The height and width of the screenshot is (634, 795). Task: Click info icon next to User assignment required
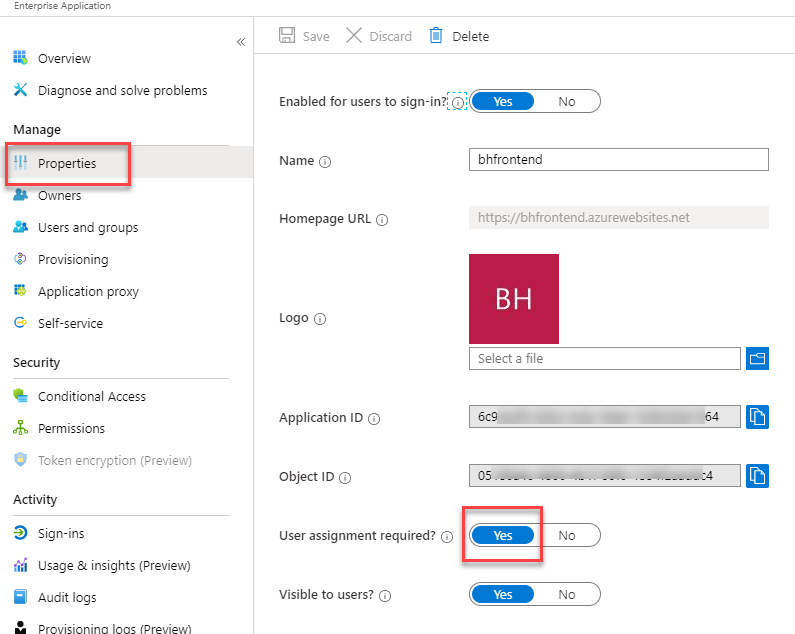[447, 537]
